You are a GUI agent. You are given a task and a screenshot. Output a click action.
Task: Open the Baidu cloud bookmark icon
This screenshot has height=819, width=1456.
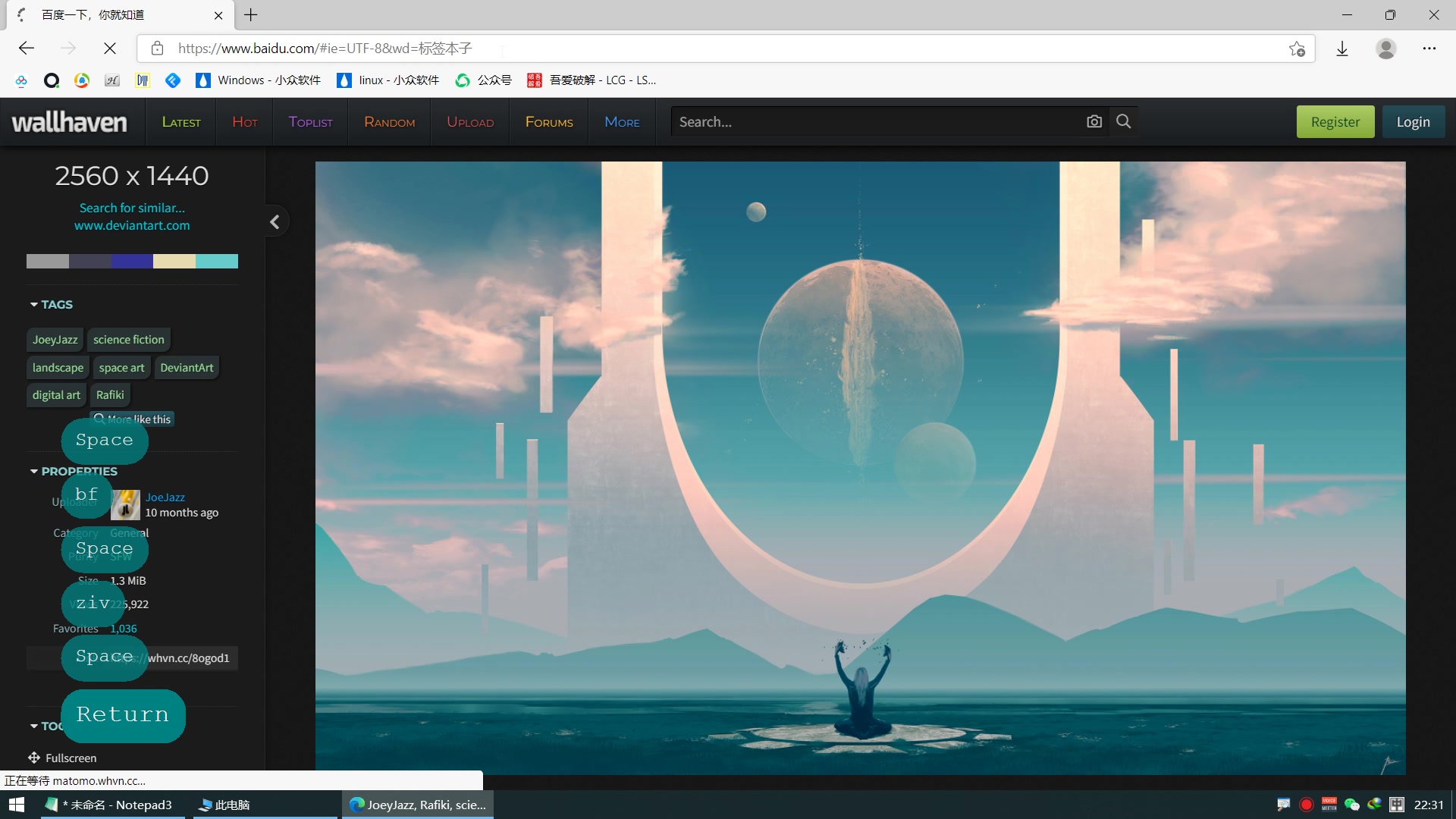point(21,80)
